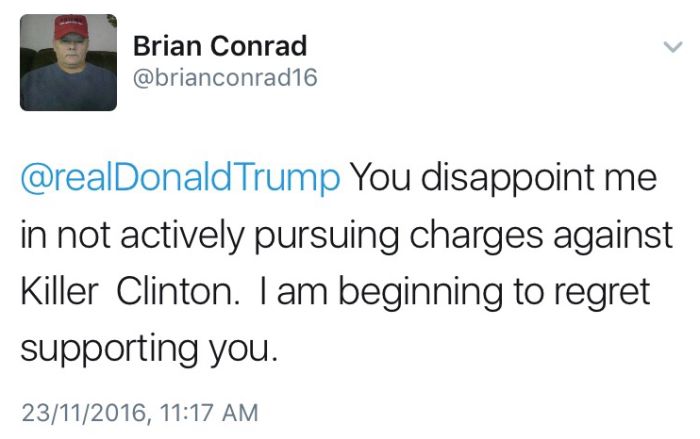
Task: Click the word "Brian" in the name
Action: [166, 46]
